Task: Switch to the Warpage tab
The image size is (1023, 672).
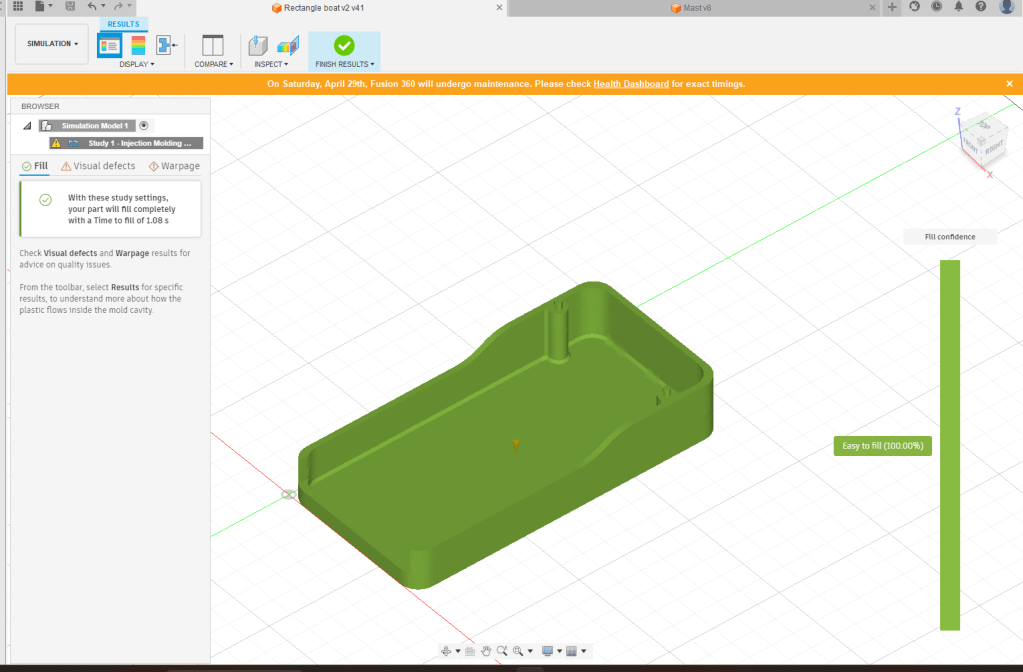Action: (174, 166)
